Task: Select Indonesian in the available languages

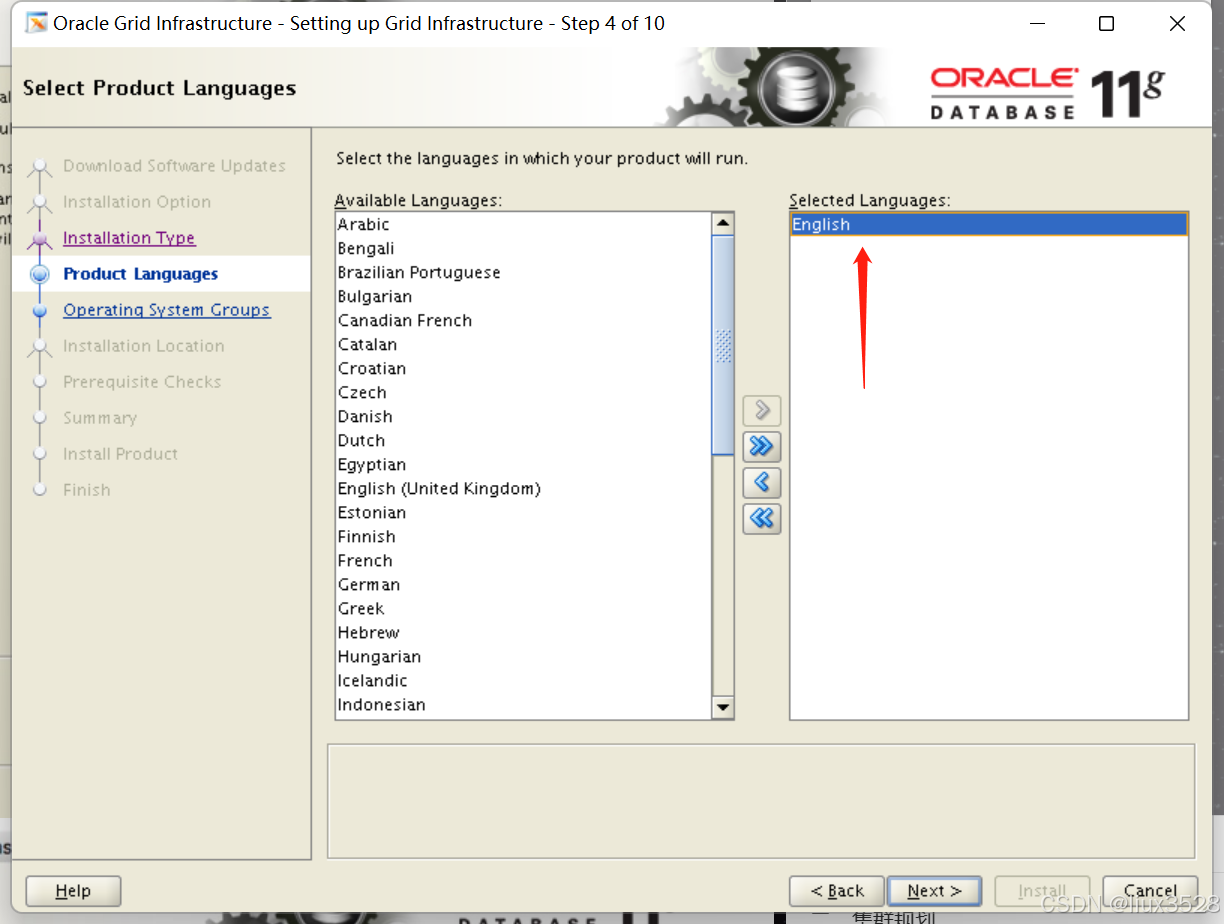Action: click(x=523, y=705)
